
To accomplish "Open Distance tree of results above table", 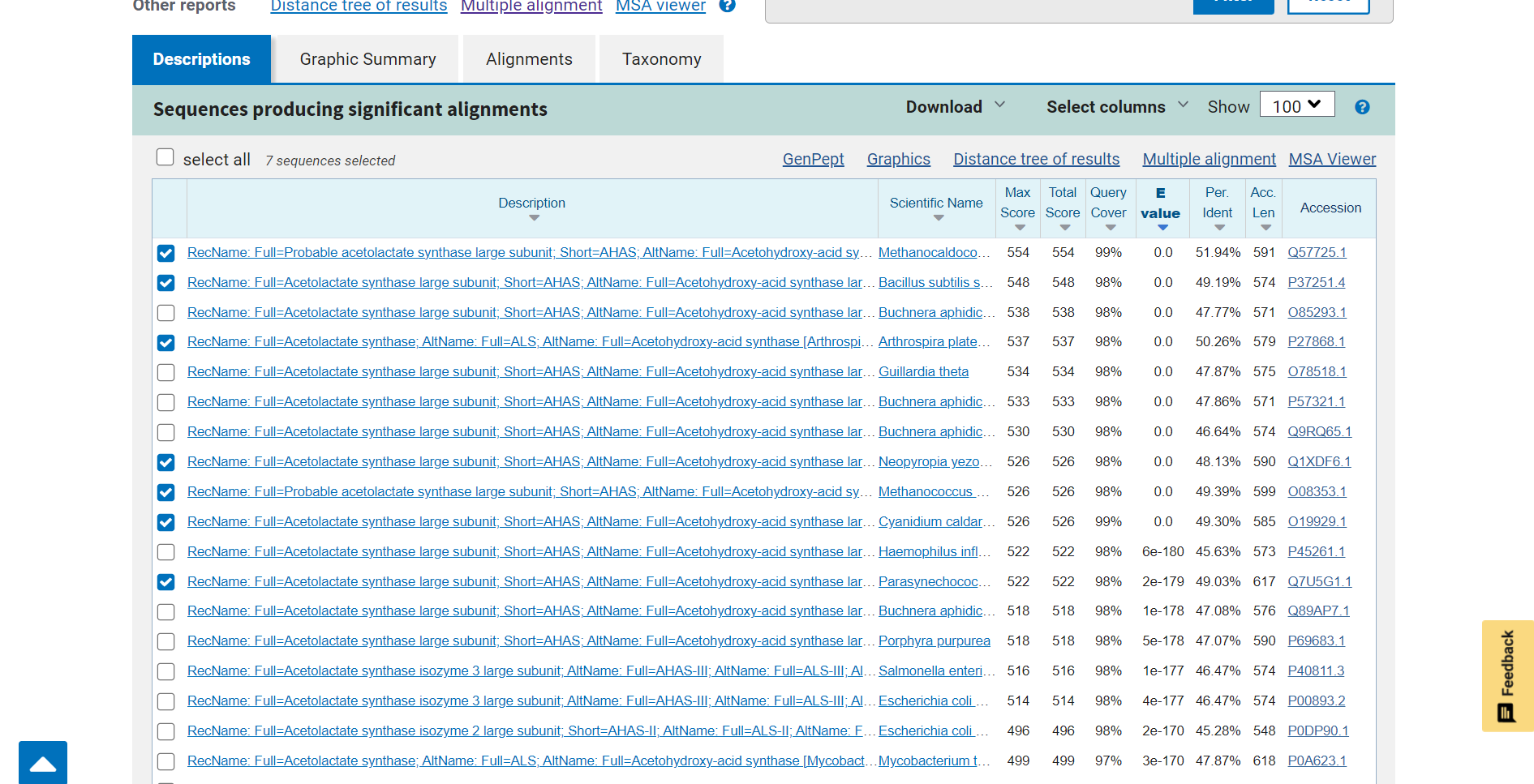I will click(1036, 160).
